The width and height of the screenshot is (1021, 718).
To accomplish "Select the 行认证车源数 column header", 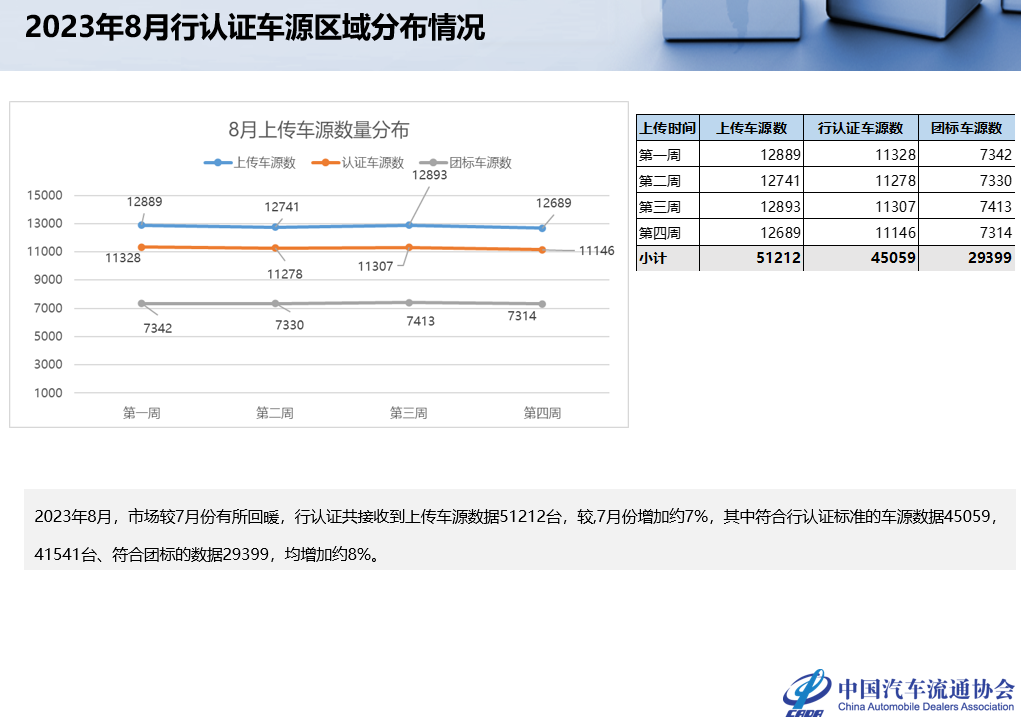I will point(860,128).
